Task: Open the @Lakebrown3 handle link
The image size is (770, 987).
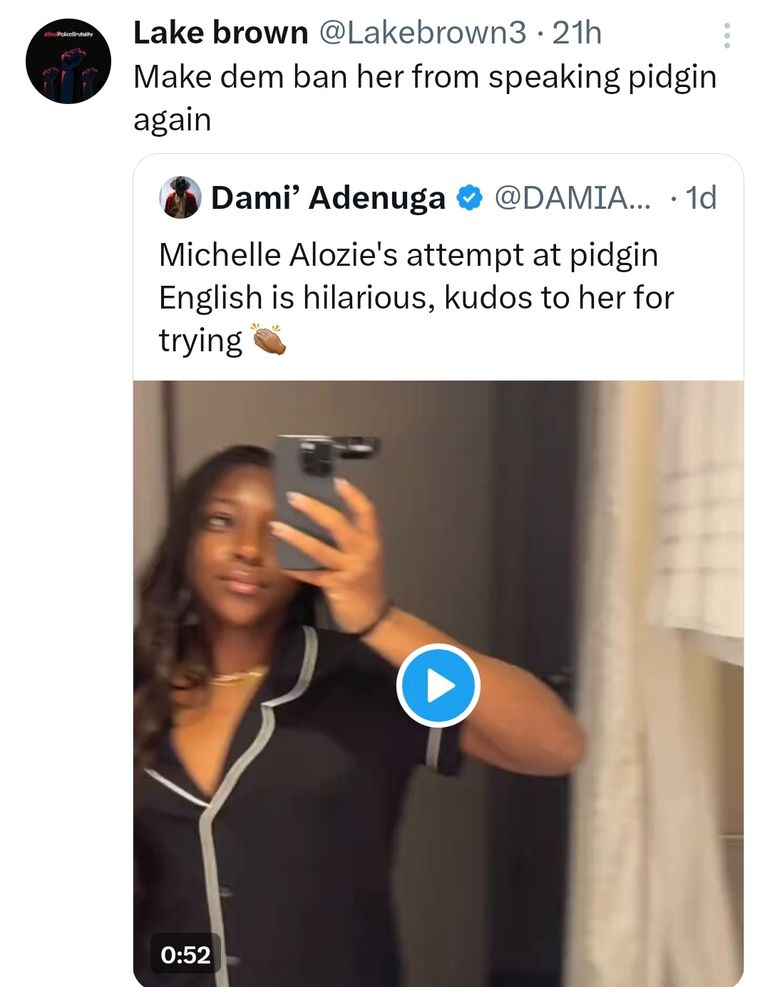Action: (421, 33)
